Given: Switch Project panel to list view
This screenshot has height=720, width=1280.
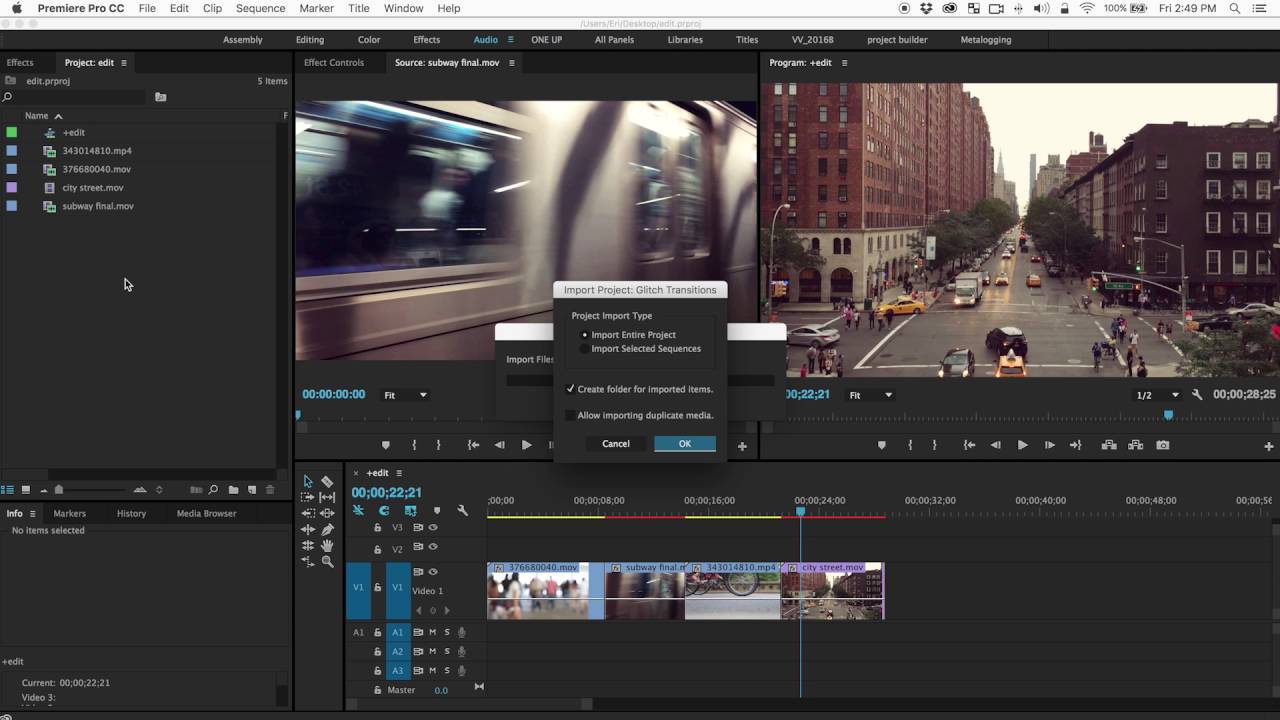Looking at the screenshot, I should 8,490.
